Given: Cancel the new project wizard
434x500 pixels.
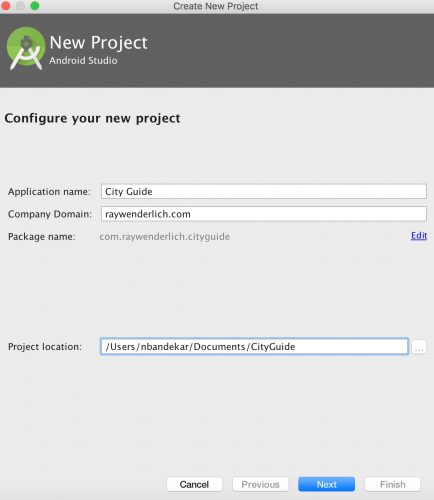Looking at the screenshot, I should pos(194,484).
